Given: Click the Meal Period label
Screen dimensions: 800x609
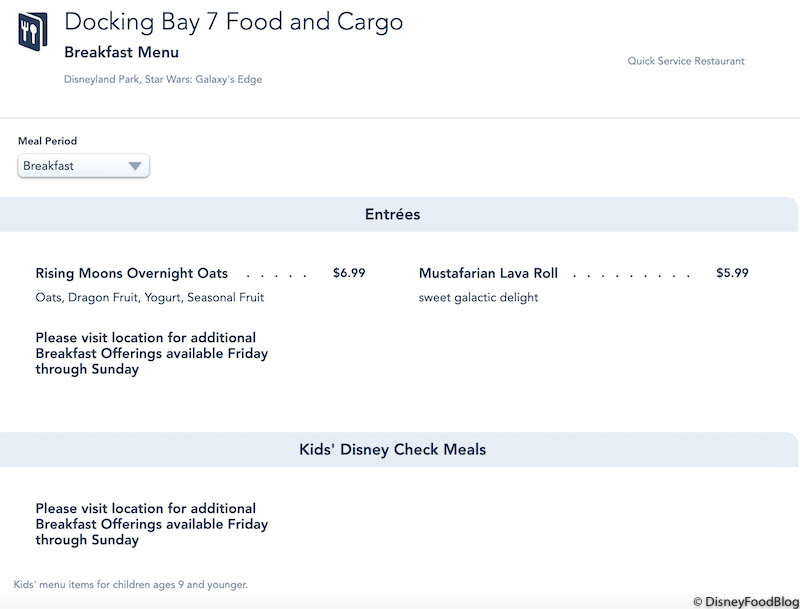Looking at the screenshot, I should tap(47, 141).
